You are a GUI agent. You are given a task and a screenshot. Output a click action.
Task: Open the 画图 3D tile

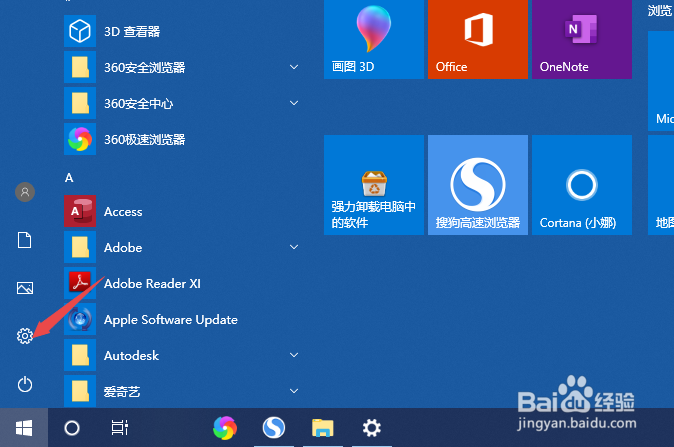coord(374,40)
